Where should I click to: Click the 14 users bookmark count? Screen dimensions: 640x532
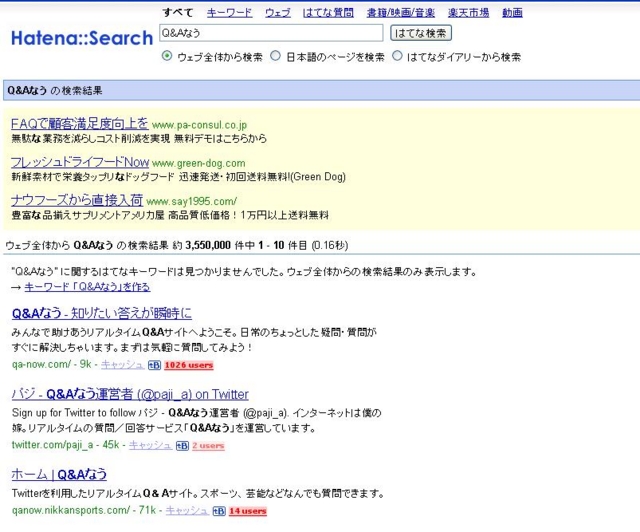click(248, 511)
